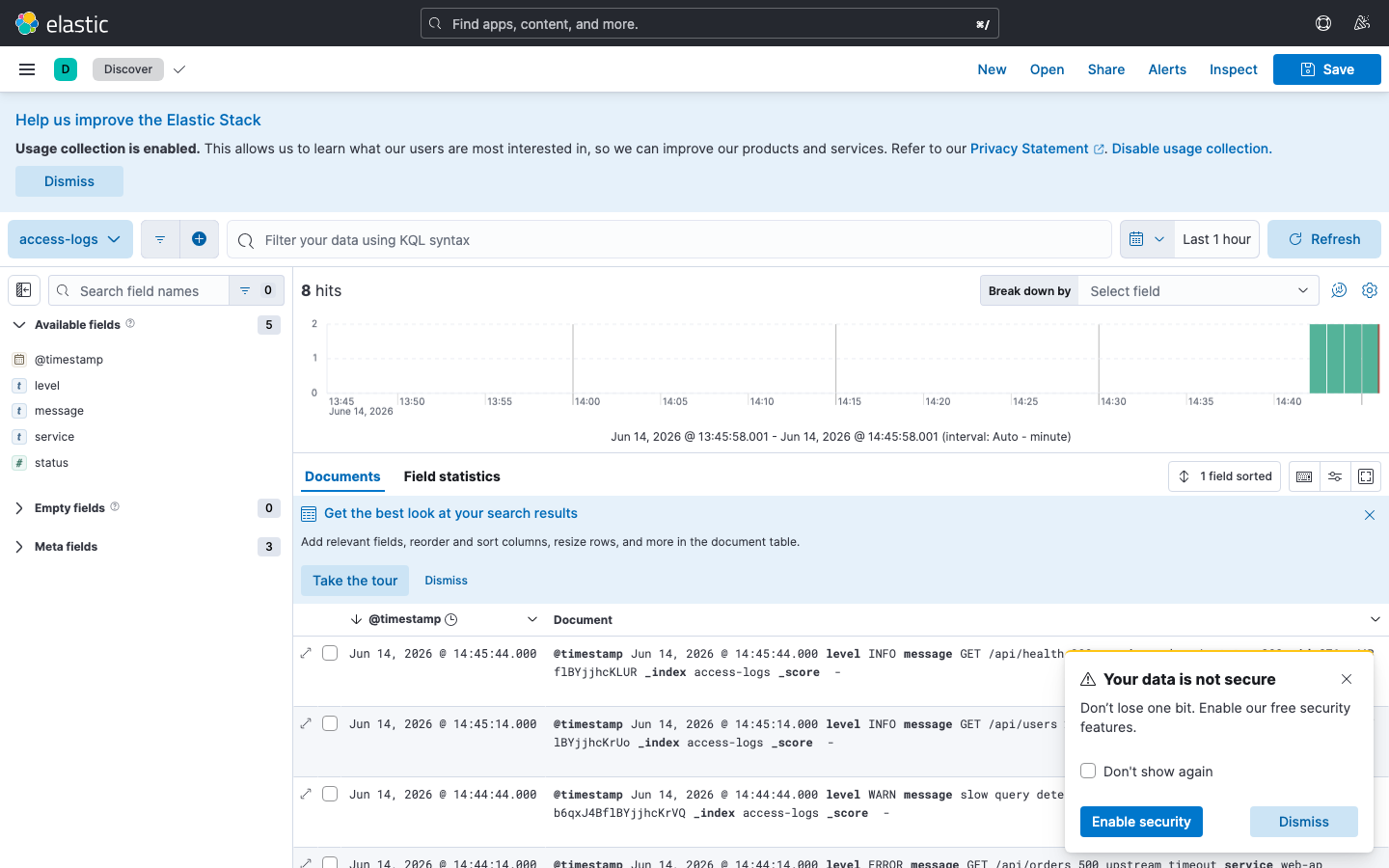Expand the 14:45:14 document row
The height and width of the screenshot is (868, 1389).
pos(306,723)
